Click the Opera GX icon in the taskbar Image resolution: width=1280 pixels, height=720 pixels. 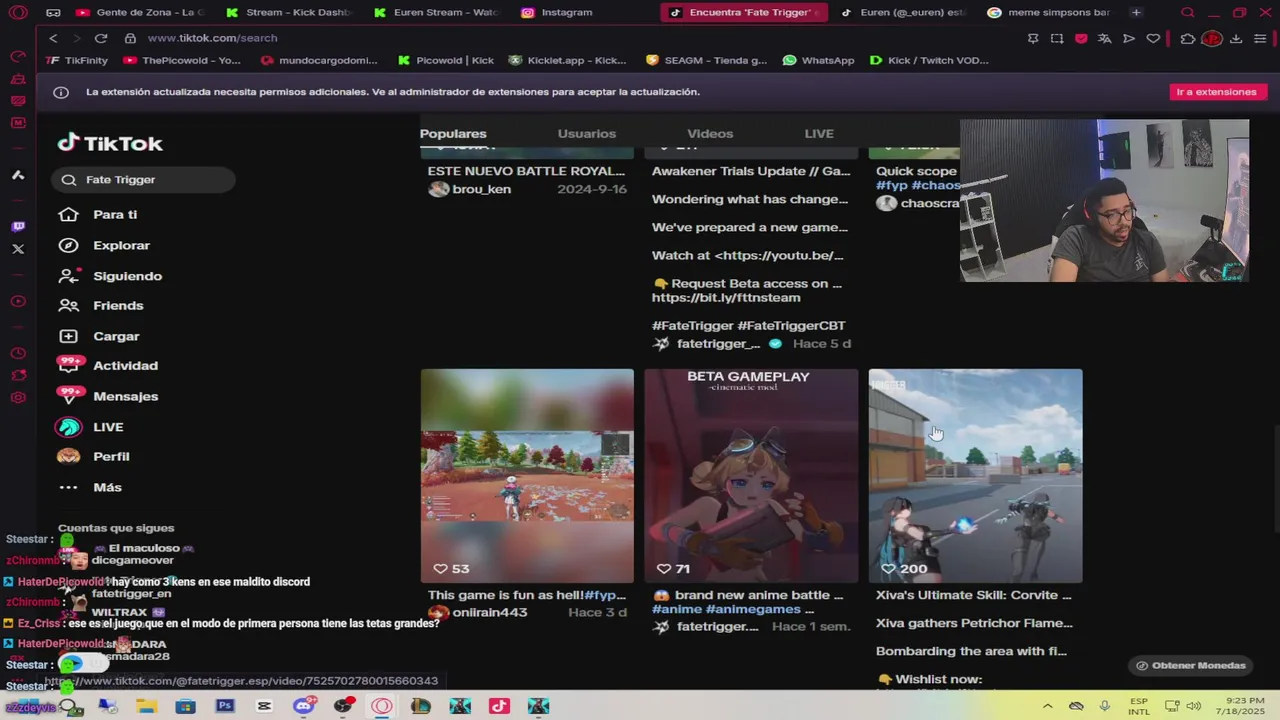(381, 706)
